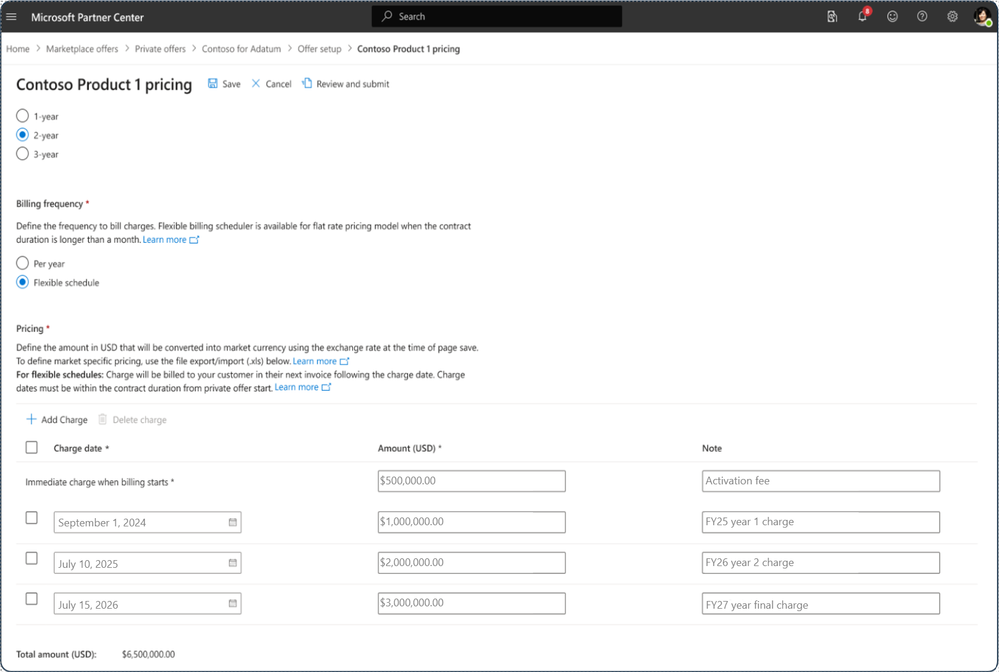Click the September 1, 2024 date field
This screenshot has height=672, width=999.
click(x=147, y=522)
